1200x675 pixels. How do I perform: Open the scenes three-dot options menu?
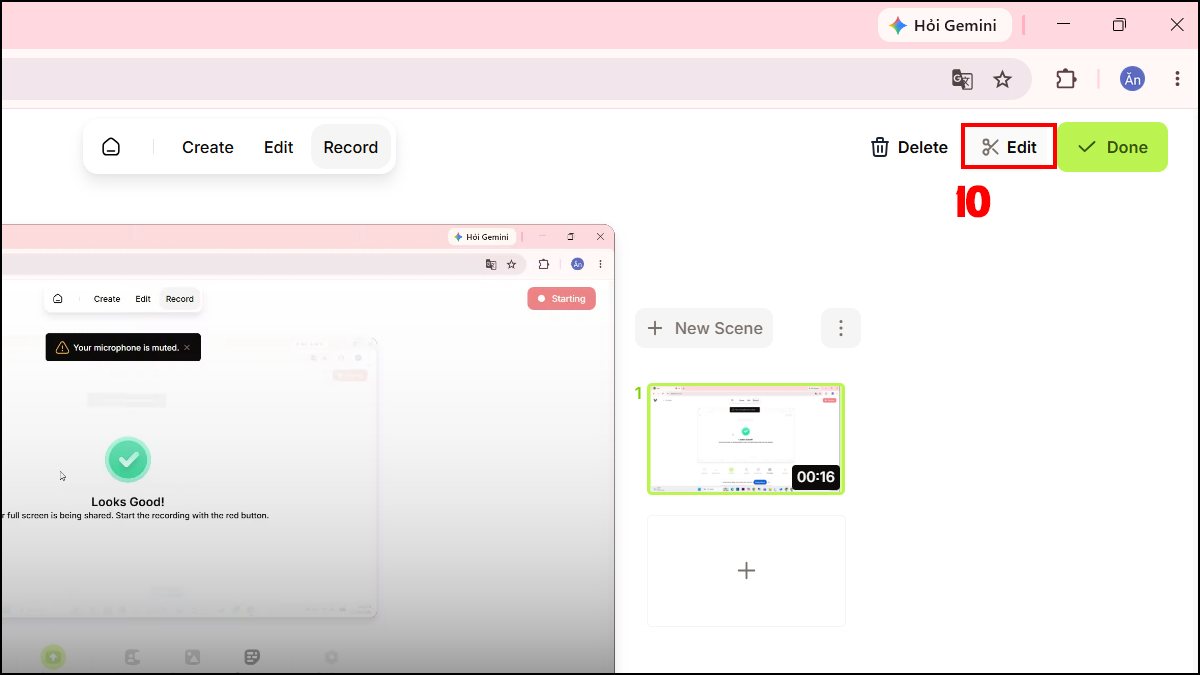pos(841,328)
